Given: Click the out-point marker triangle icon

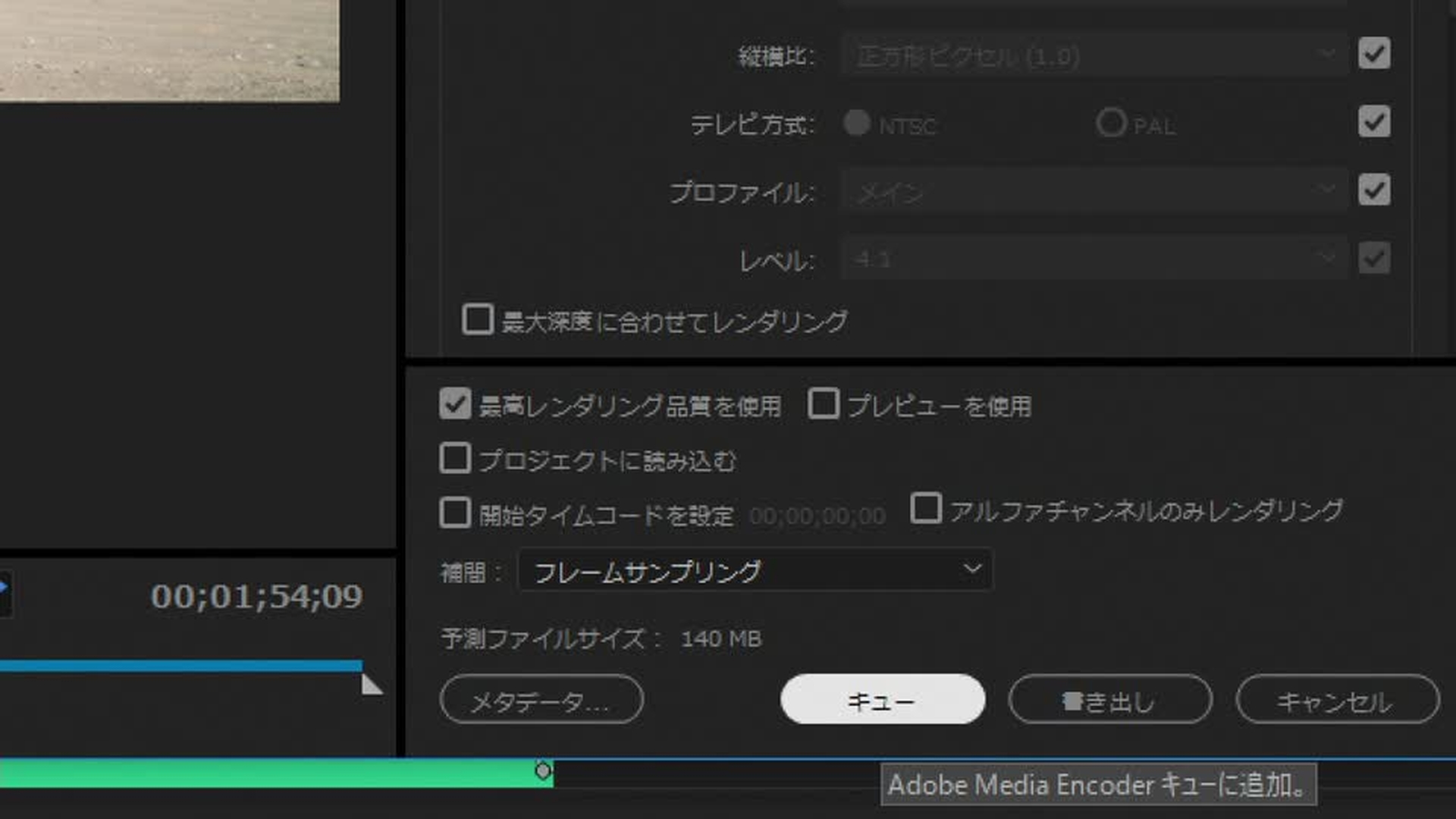Looking at the screenshot, I should click(371, 686).
